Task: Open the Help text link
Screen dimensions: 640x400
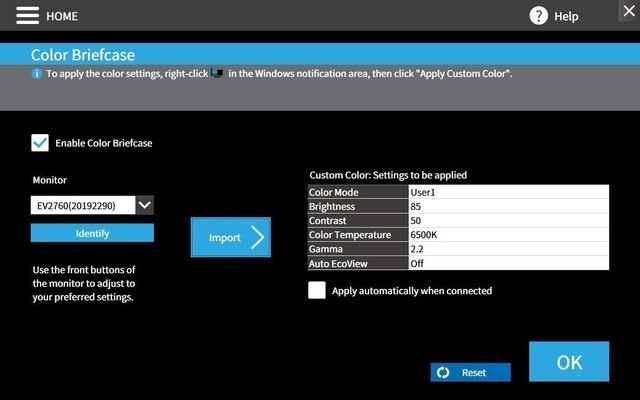Action: [x=566, y=16]
